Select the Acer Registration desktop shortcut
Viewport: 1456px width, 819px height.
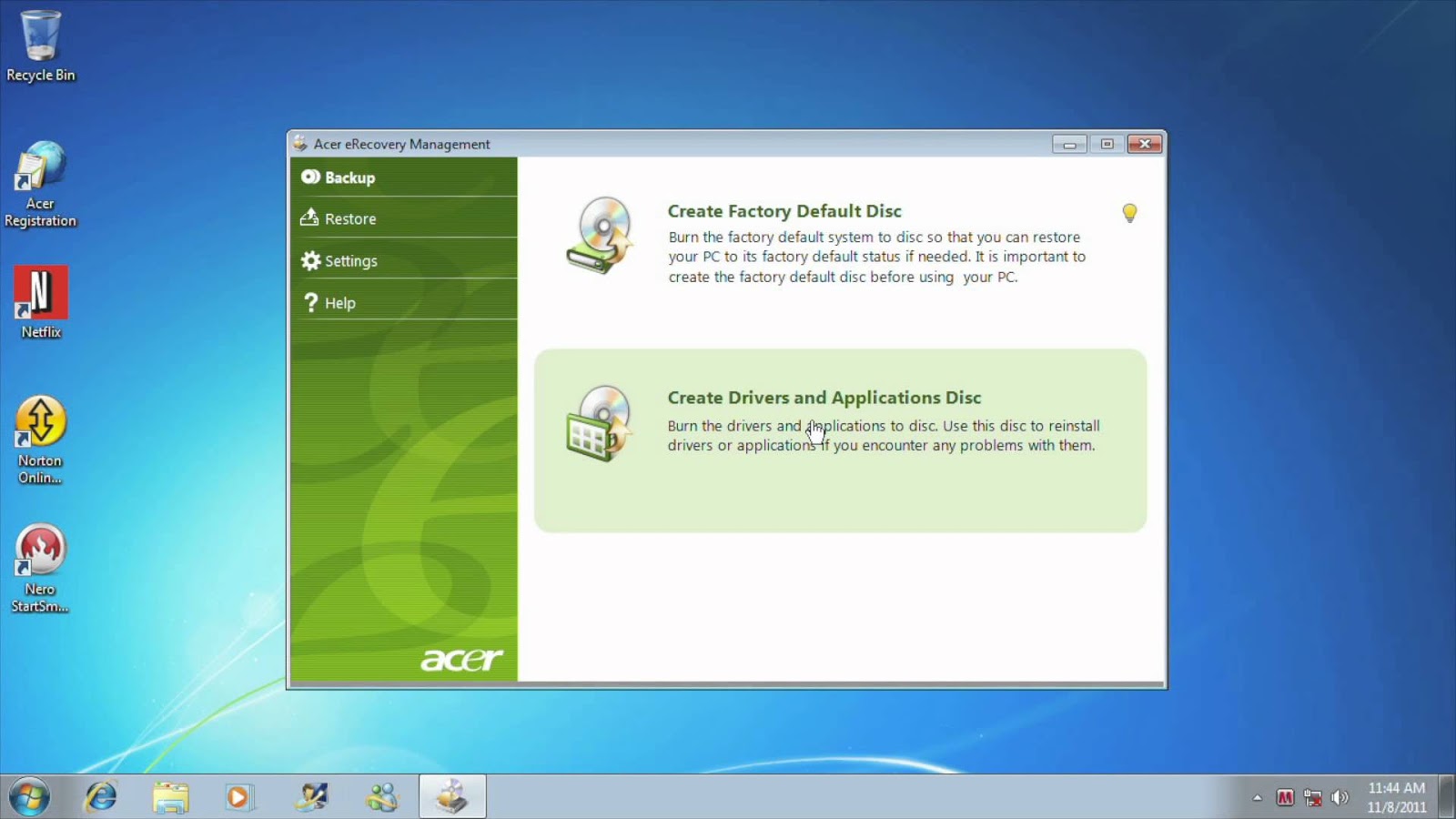tap(40, 185)
